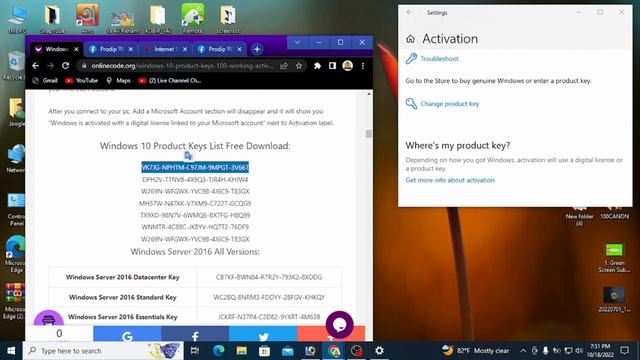Open File Explorer from the taskbar
The width and height of the screenshot is (640, 360).
click(x=242, y=351)
